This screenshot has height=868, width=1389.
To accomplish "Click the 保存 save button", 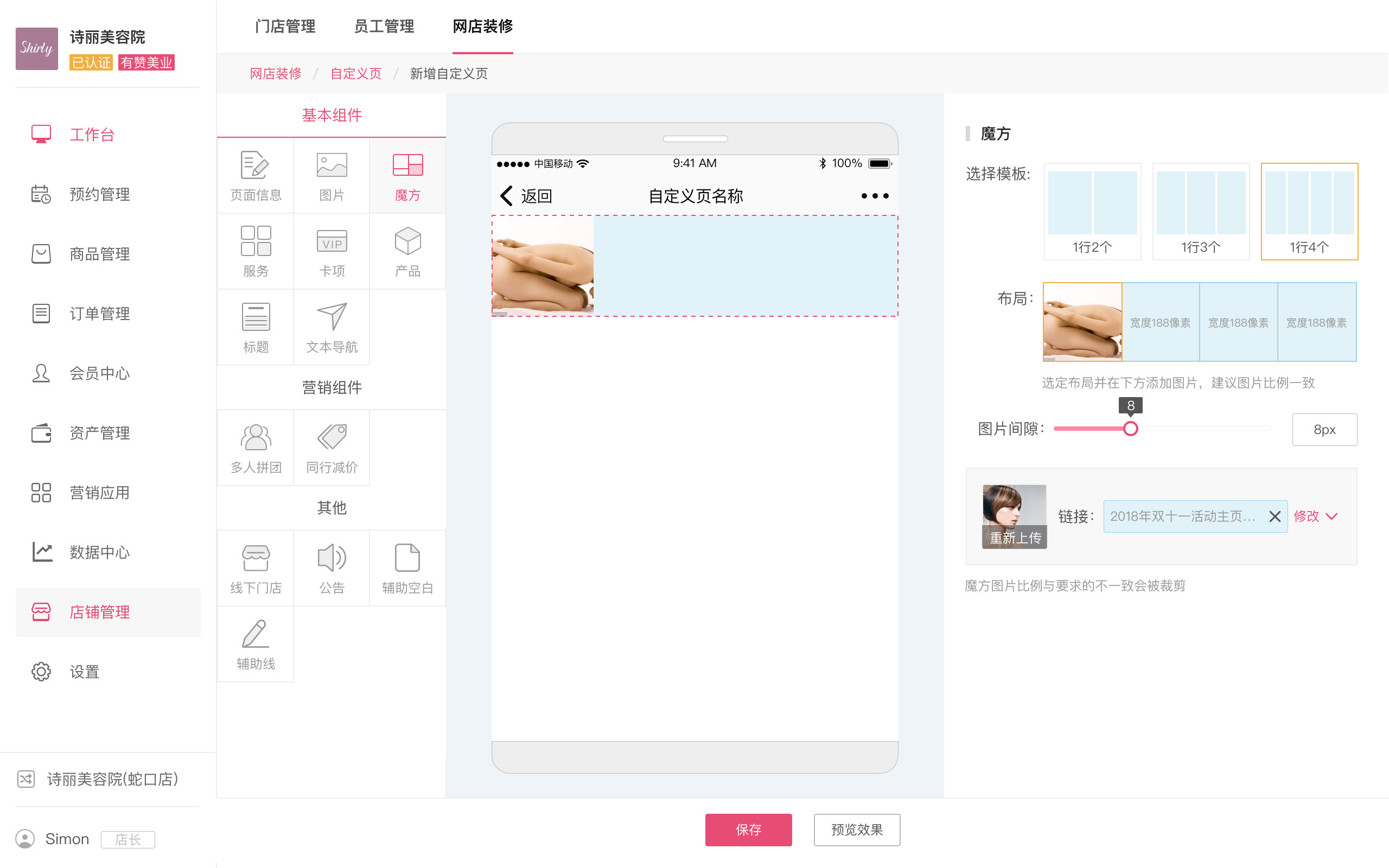I will point(748,829).
